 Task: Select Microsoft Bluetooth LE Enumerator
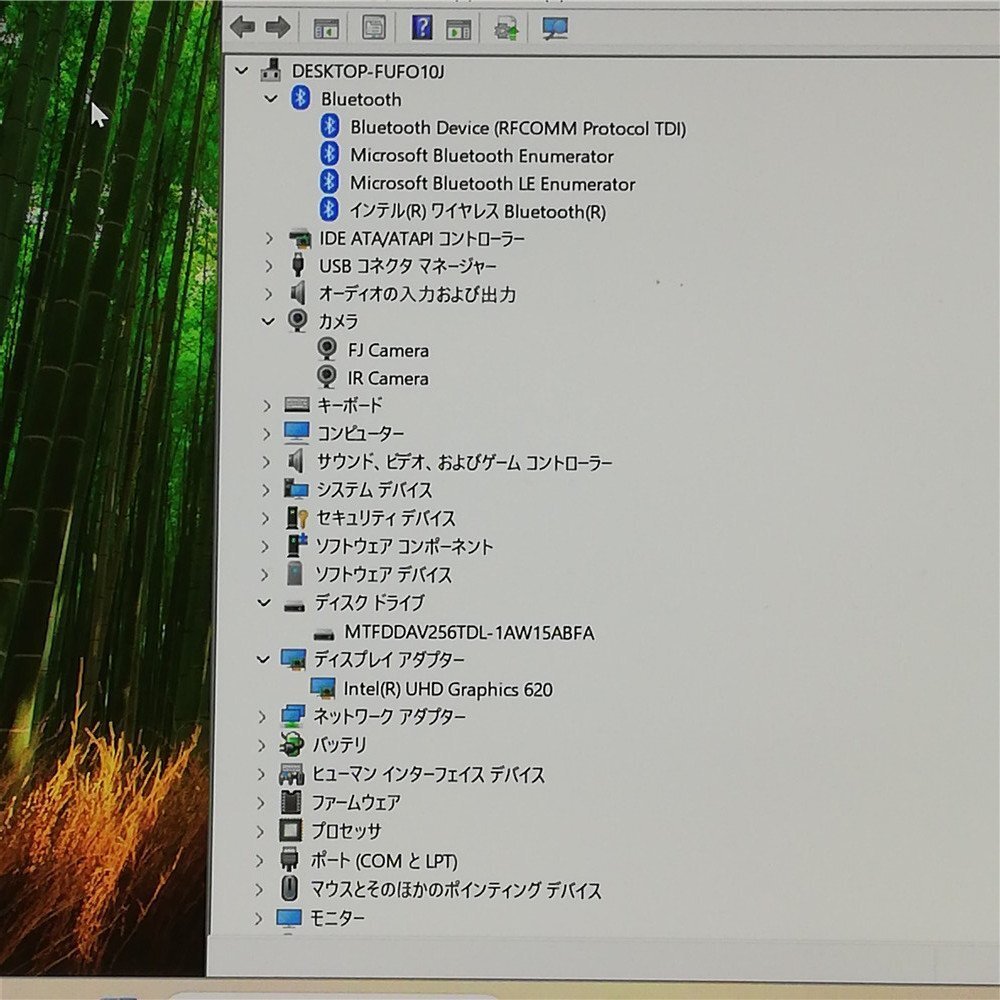coord(492,184)
